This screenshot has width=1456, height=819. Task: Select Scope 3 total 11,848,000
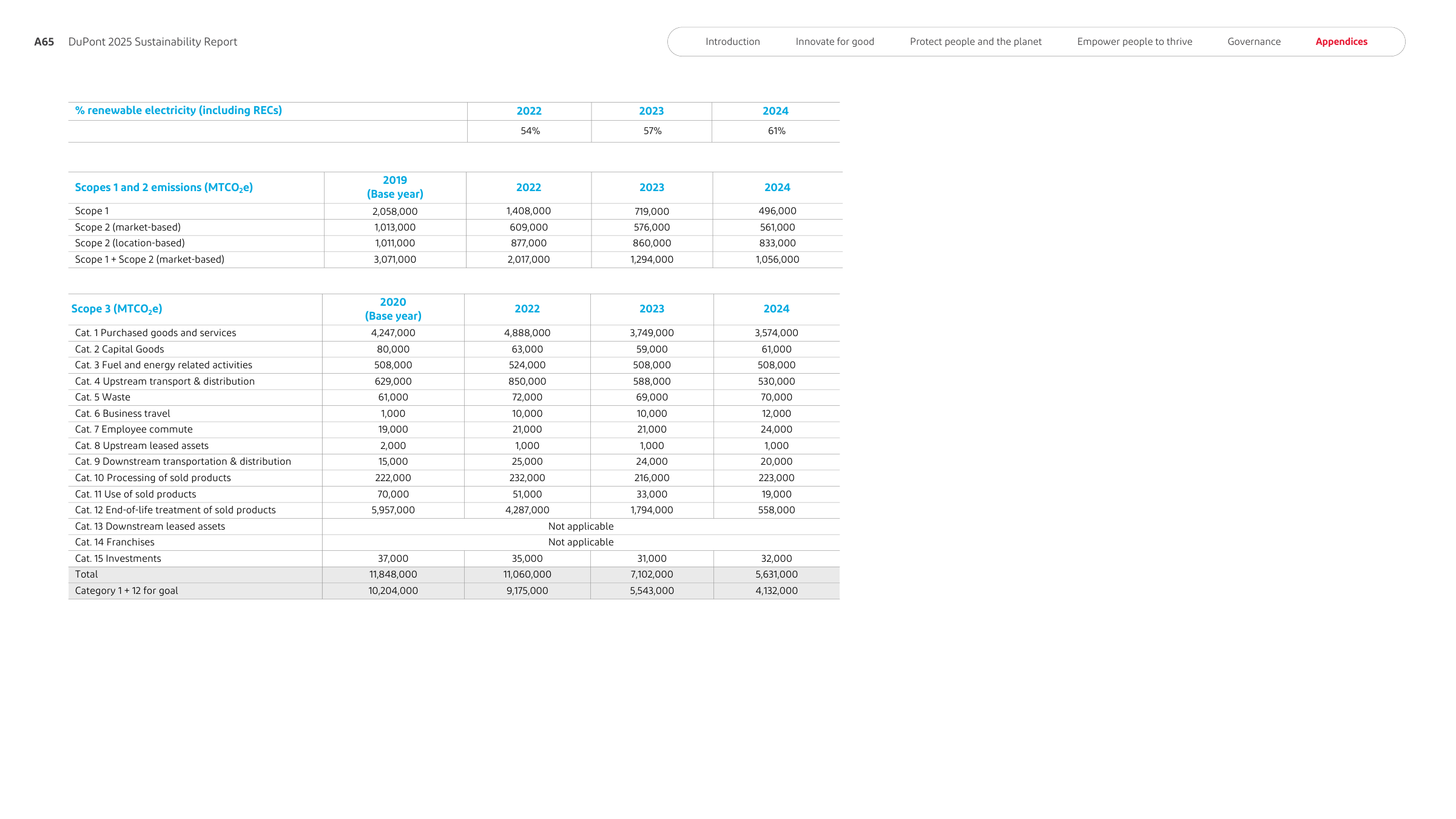click(x=393, y=575)
